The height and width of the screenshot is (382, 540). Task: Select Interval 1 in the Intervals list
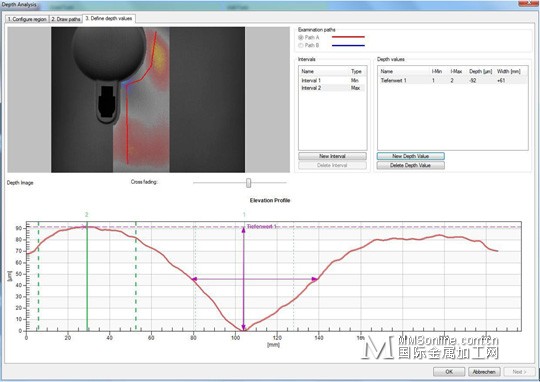click(332, 80)
